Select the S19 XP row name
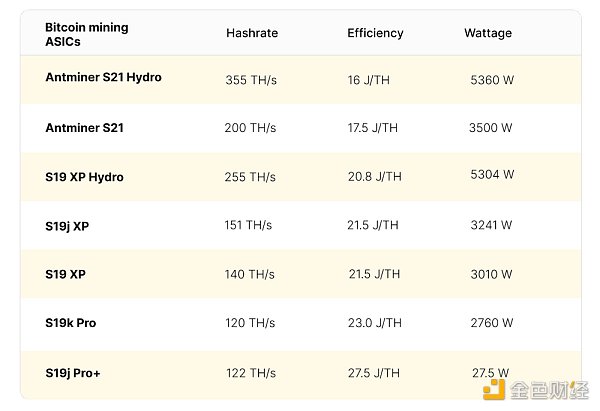The width and height of the screenshot is (600, 411). (64, 274)
